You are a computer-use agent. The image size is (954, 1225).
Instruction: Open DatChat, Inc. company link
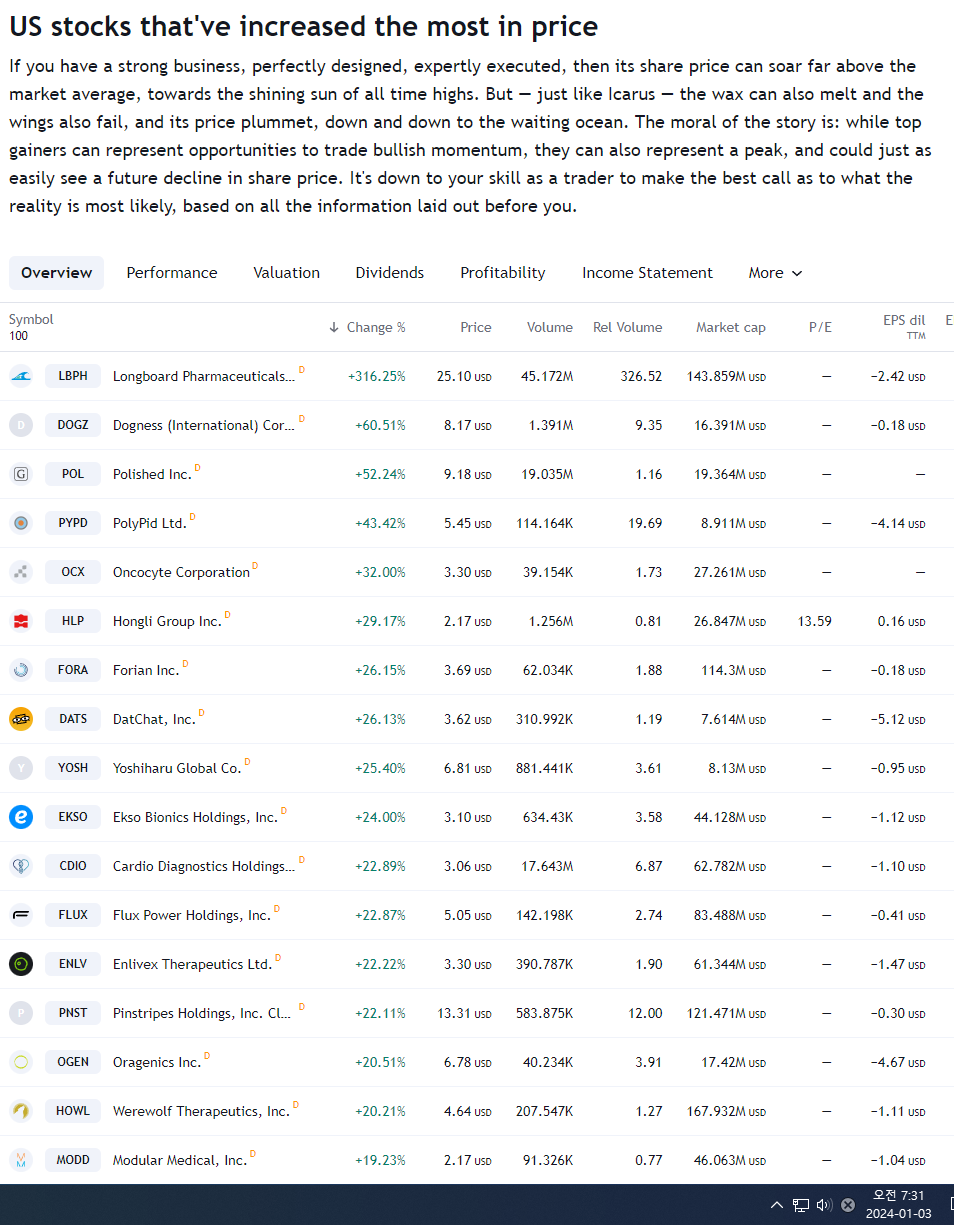click(x=154, y=720)
